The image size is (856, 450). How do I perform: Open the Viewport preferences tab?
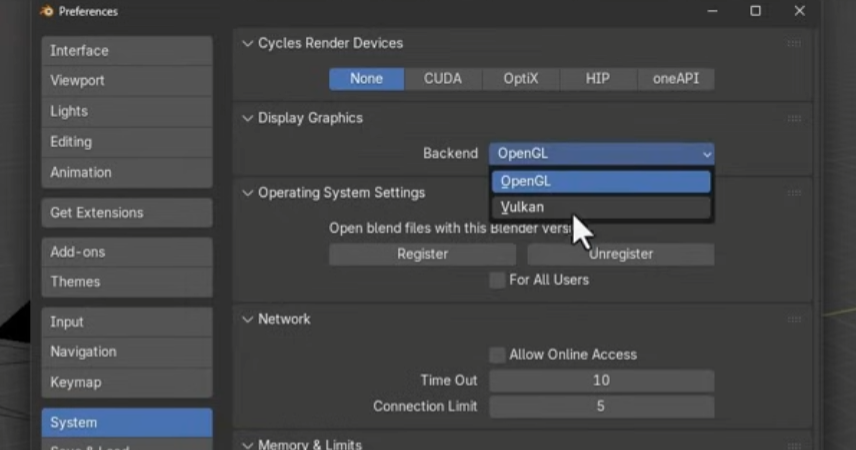(x=127, y=81)
